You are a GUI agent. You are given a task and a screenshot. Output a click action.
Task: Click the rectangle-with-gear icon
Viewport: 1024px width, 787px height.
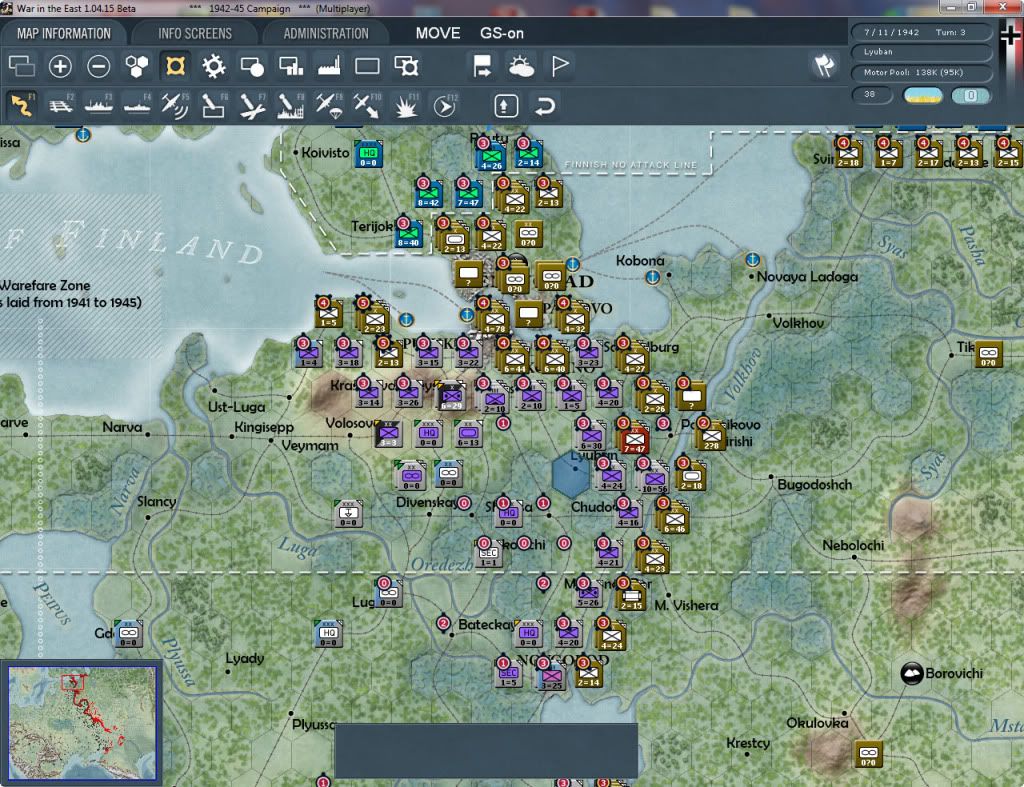406,66
